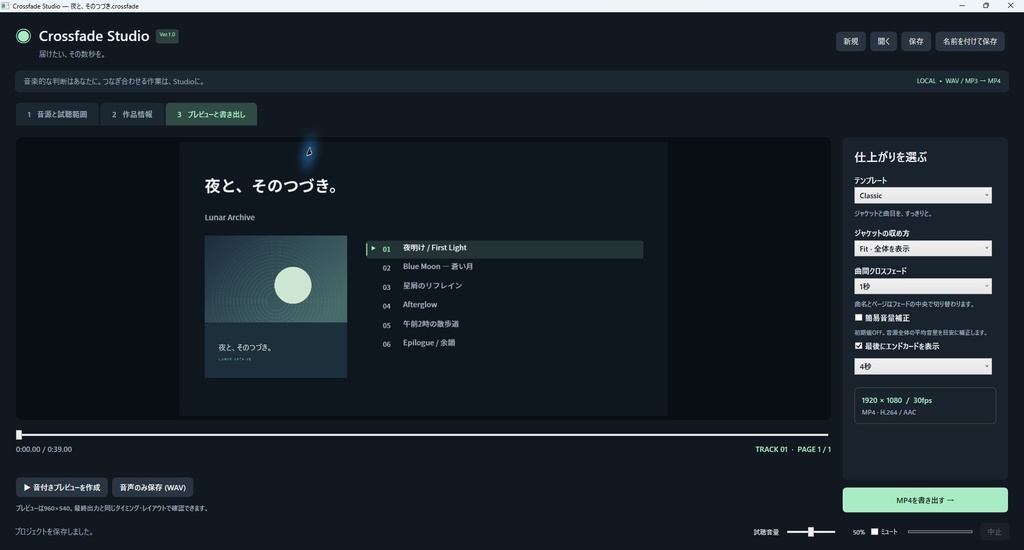Open the テンプレート Classic dropdown
The image size is (1024, 550).
click(923, 195)
